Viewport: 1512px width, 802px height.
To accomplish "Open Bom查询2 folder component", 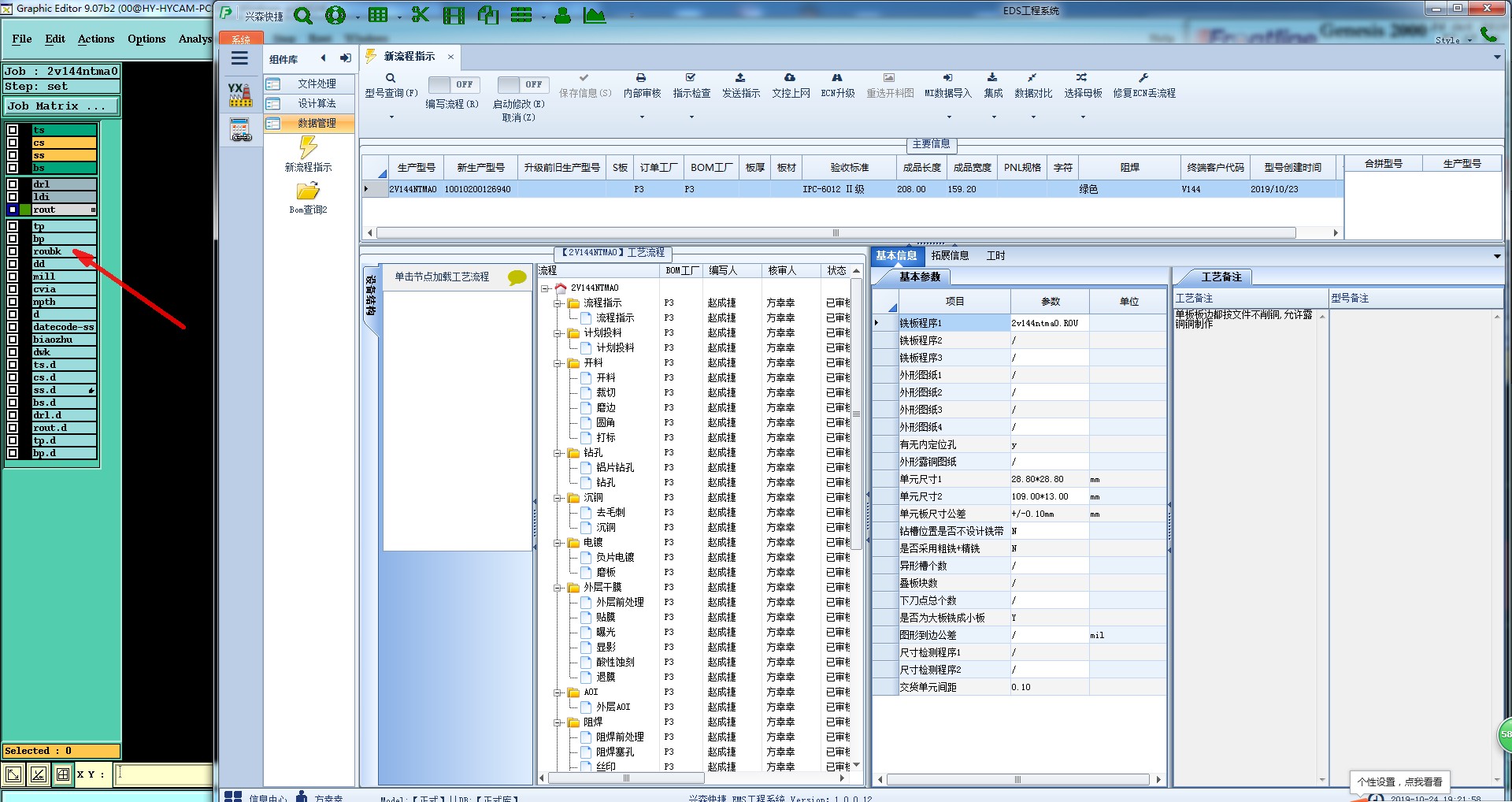I will 308,199.
